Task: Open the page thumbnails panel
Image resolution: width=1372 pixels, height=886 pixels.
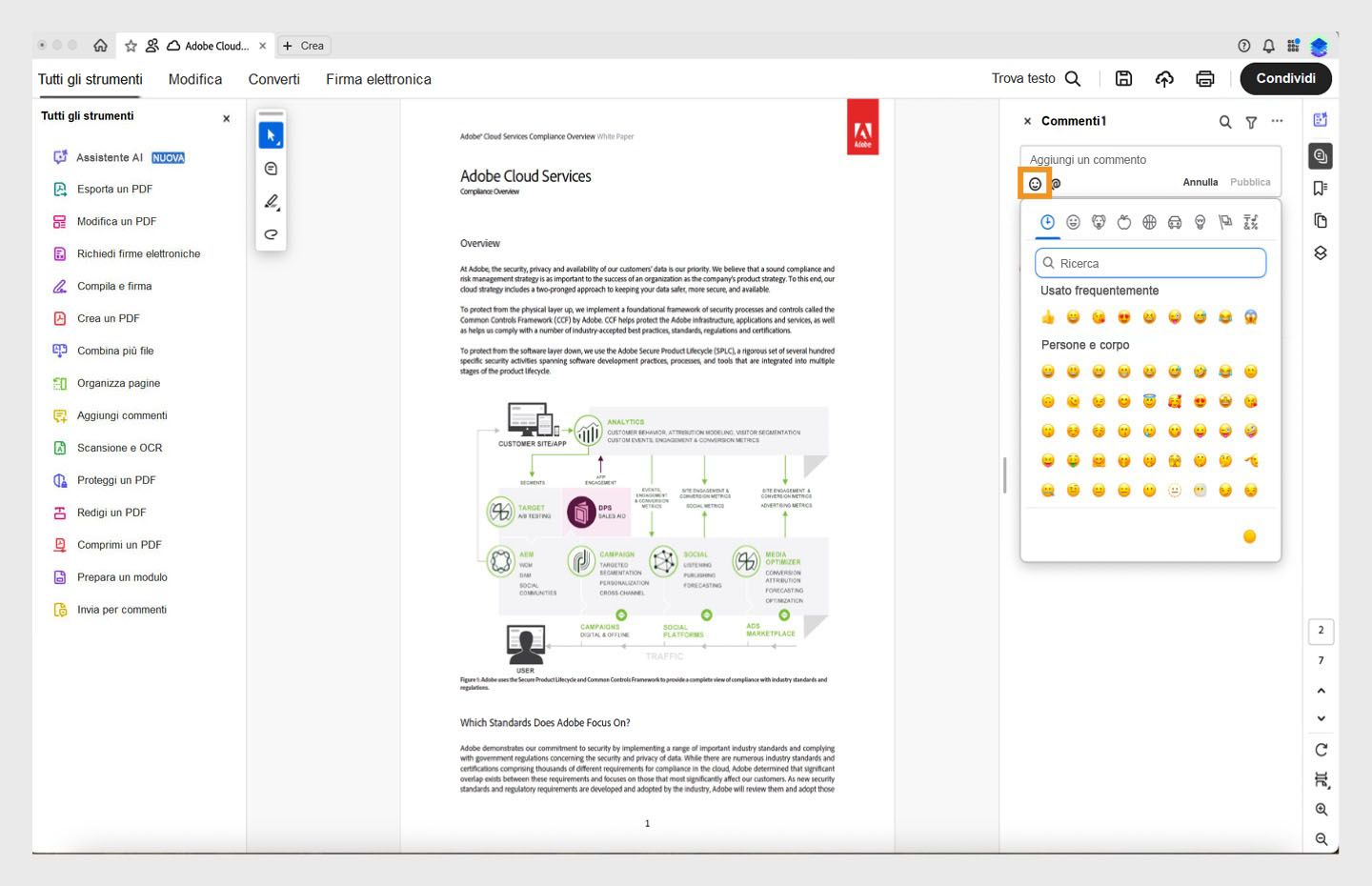Action: pyautogui.click(x=1321, y=221)
